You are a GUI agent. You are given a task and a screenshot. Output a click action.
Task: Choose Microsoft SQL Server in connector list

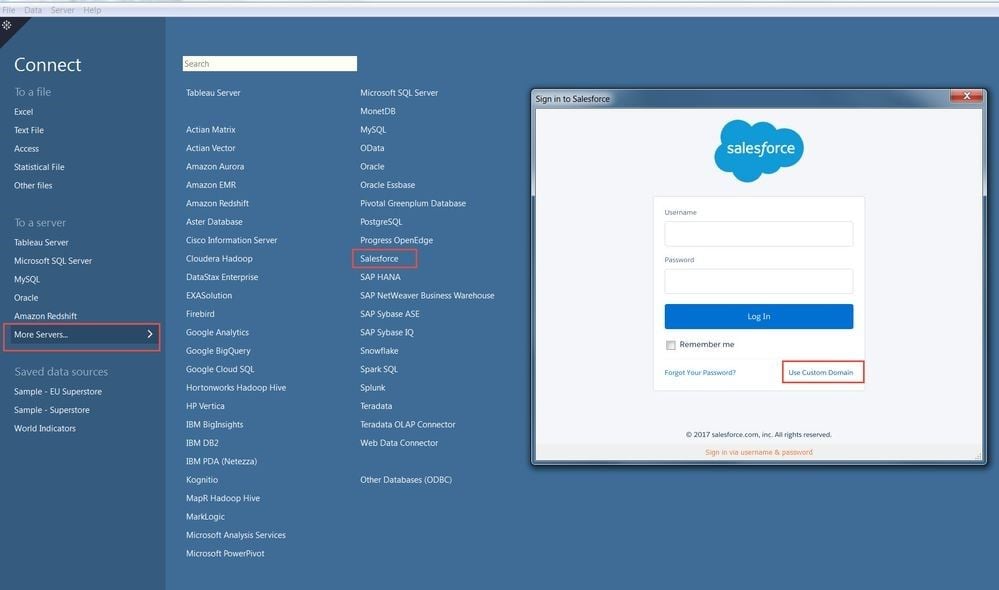(x=399, y=92)
